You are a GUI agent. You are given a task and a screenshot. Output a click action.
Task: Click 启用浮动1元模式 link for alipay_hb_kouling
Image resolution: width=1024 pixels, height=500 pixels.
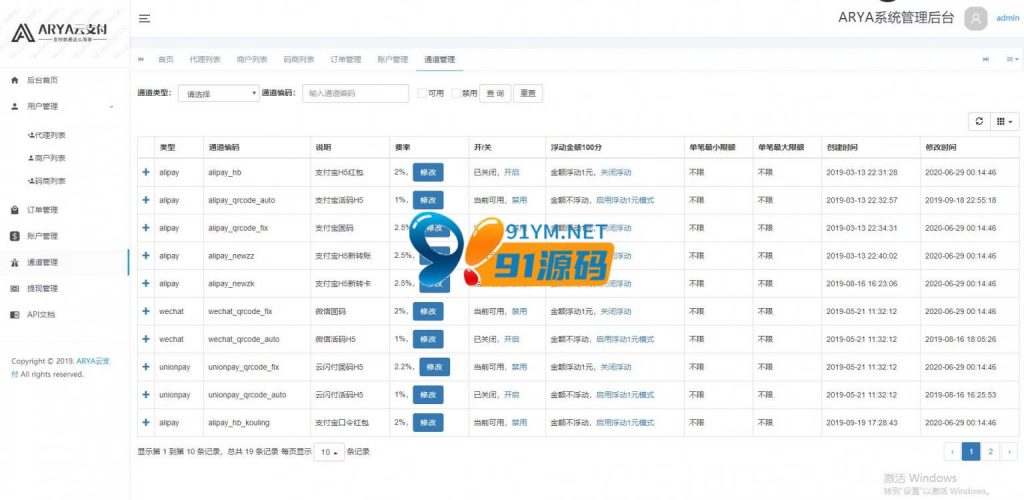[x=625, y=423]
